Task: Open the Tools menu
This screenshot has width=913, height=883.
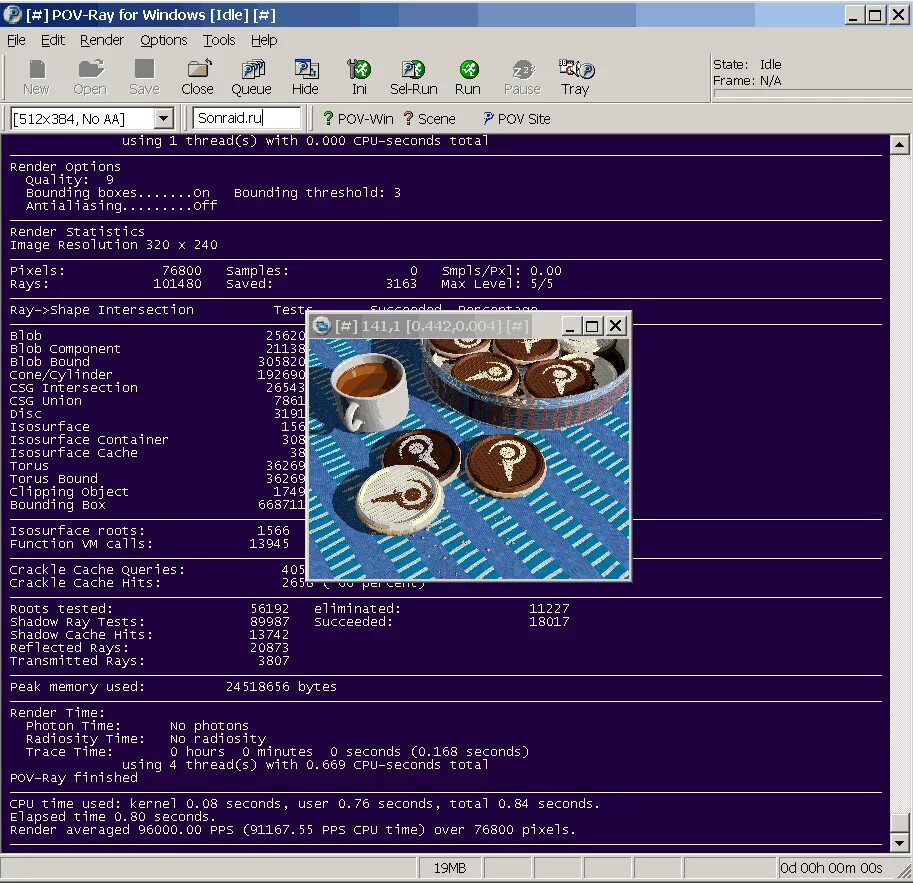Action: pyautogui.click(x=219, y=40)
